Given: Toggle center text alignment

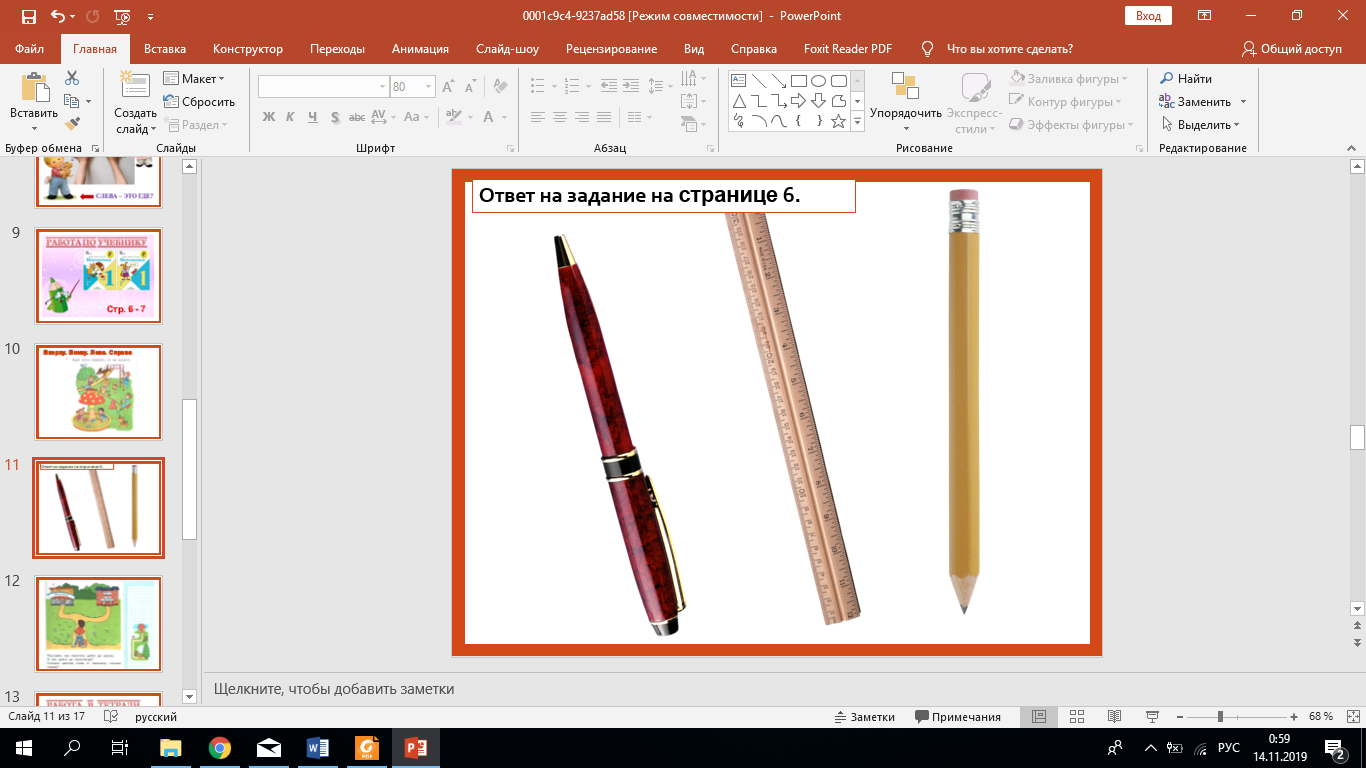Looking at the screenshot, I should click(x=559, y=117).
